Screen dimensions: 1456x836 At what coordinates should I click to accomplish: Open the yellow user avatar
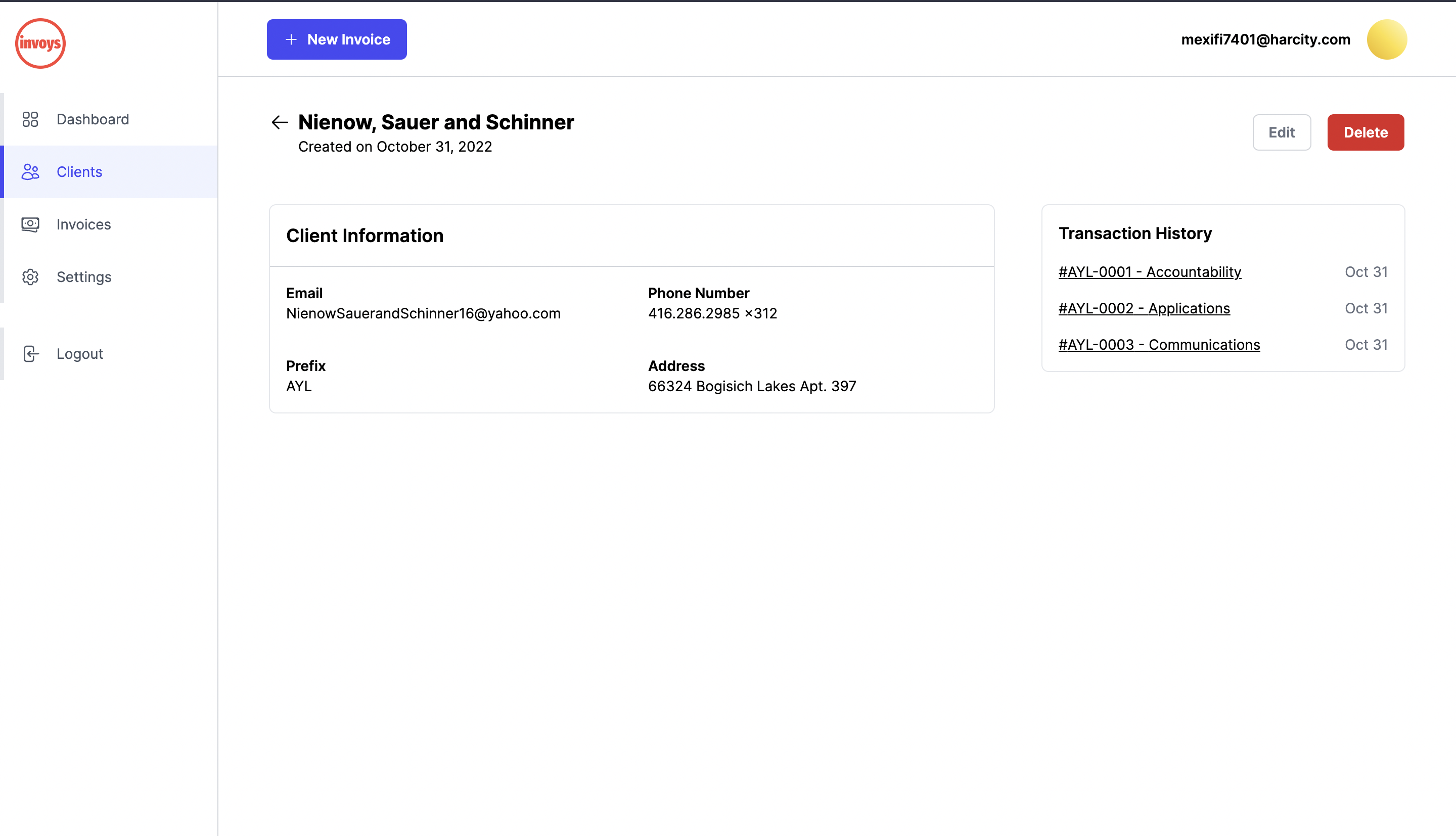pyautogui.click(x=1387, y=39)
